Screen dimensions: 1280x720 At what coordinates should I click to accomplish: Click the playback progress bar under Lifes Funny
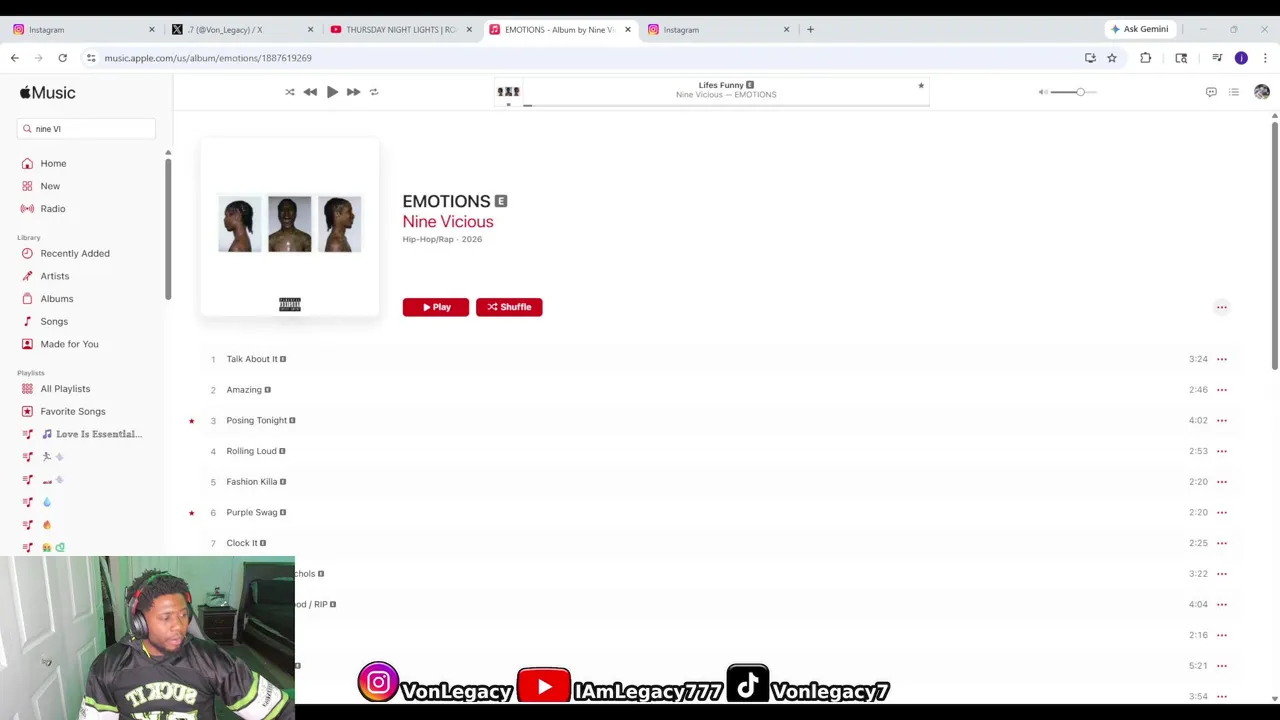(726, 104)
